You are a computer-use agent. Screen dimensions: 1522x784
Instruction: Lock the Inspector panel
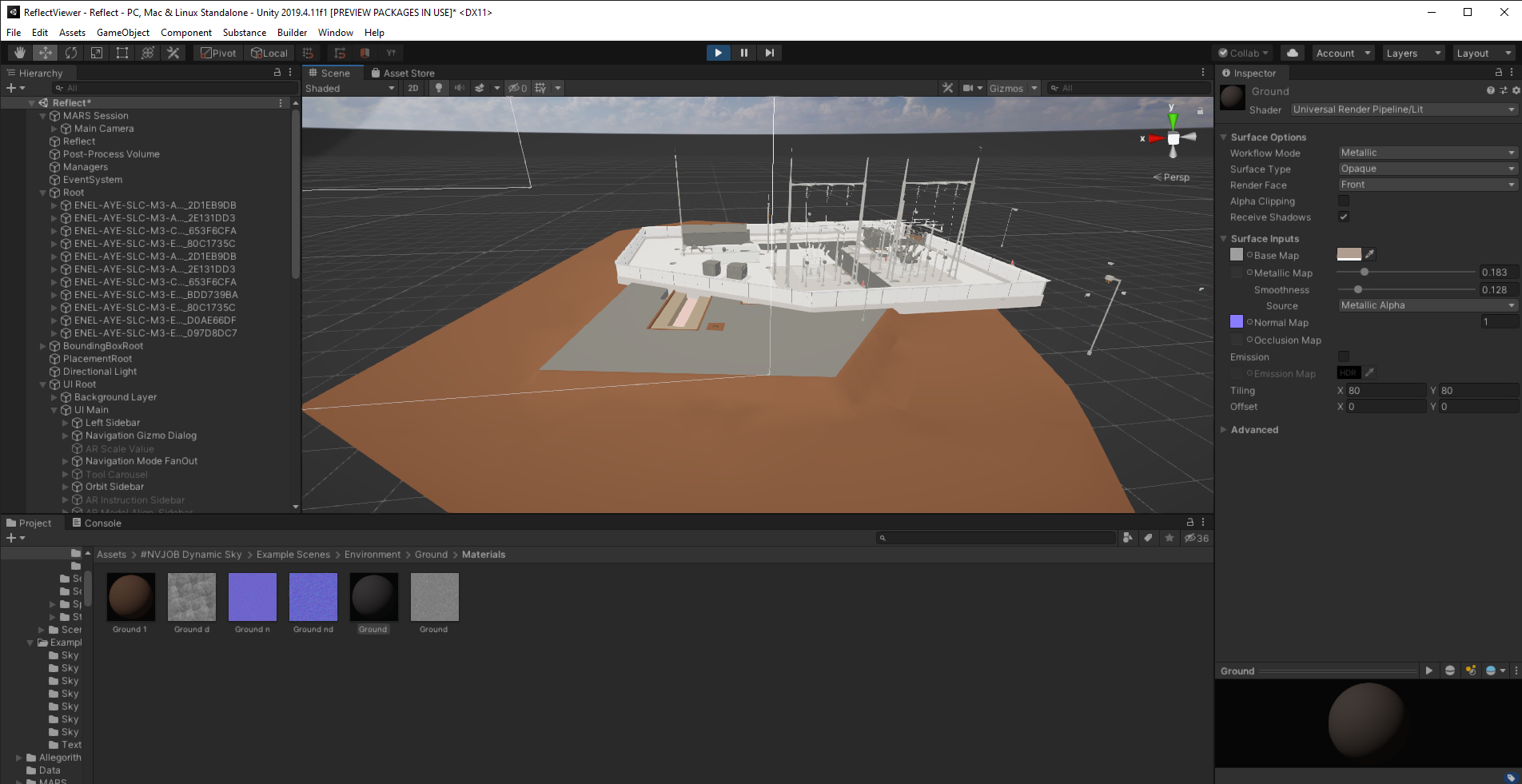pos(1499,72)
